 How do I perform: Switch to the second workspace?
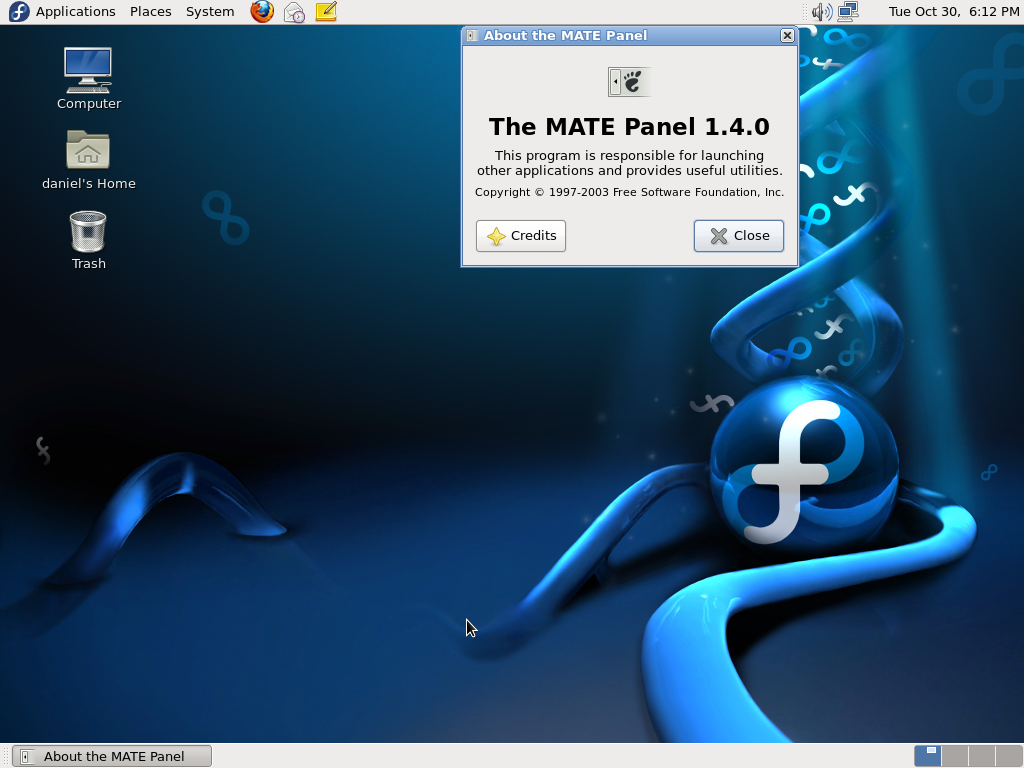pyautogui.click(x=953, y=756)
